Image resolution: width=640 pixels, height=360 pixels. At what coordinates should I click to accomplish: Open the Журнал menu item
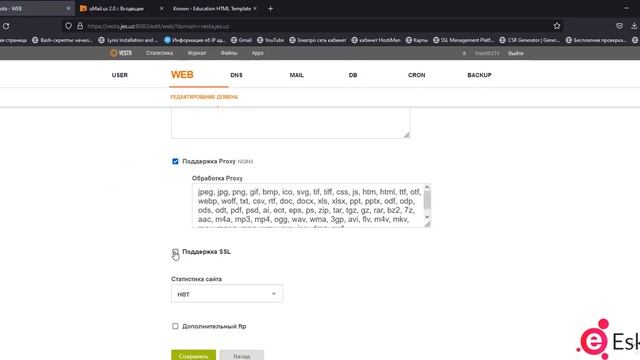[197, 53]
